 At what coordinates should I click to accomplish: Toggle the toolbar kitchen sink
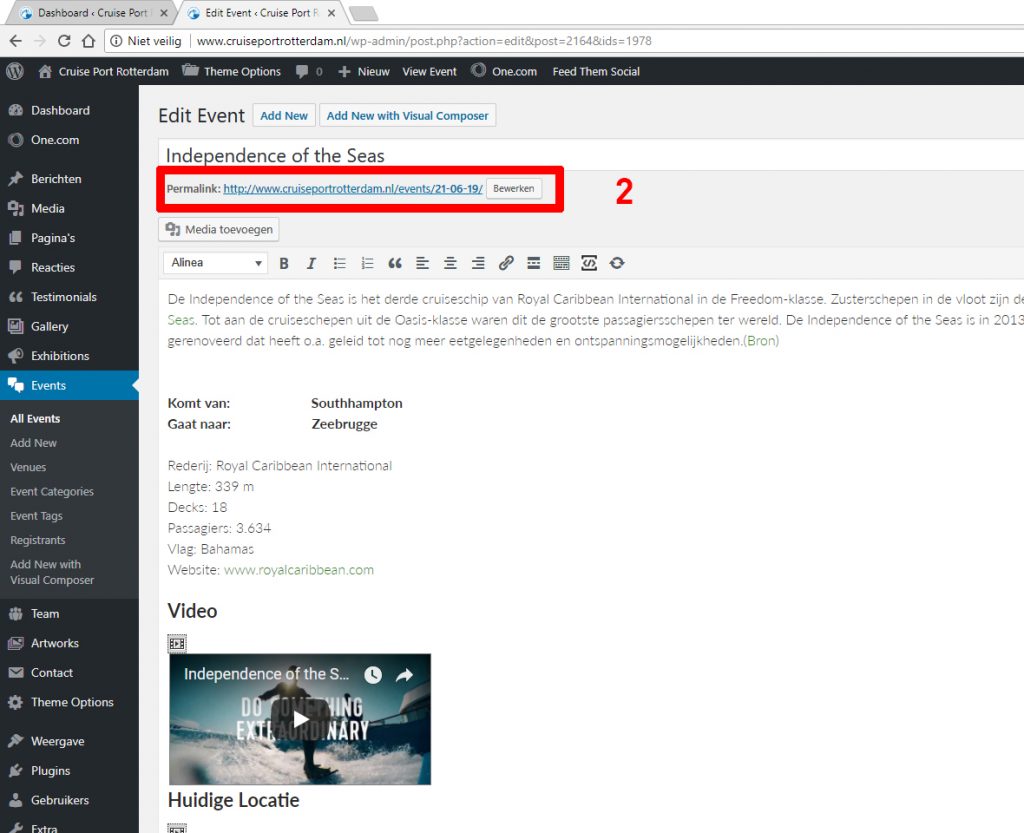point(561,263)
